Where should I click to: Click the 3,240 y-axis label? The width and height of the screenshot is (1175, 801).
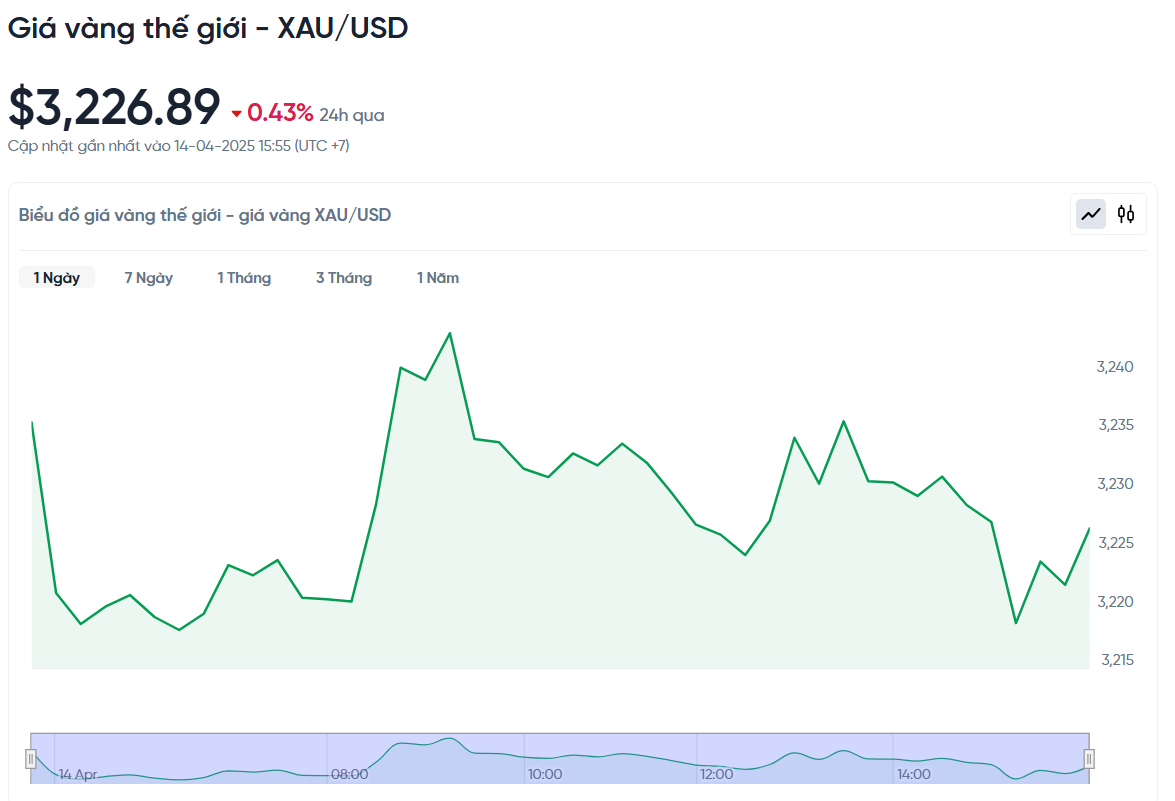[1115, 366]
